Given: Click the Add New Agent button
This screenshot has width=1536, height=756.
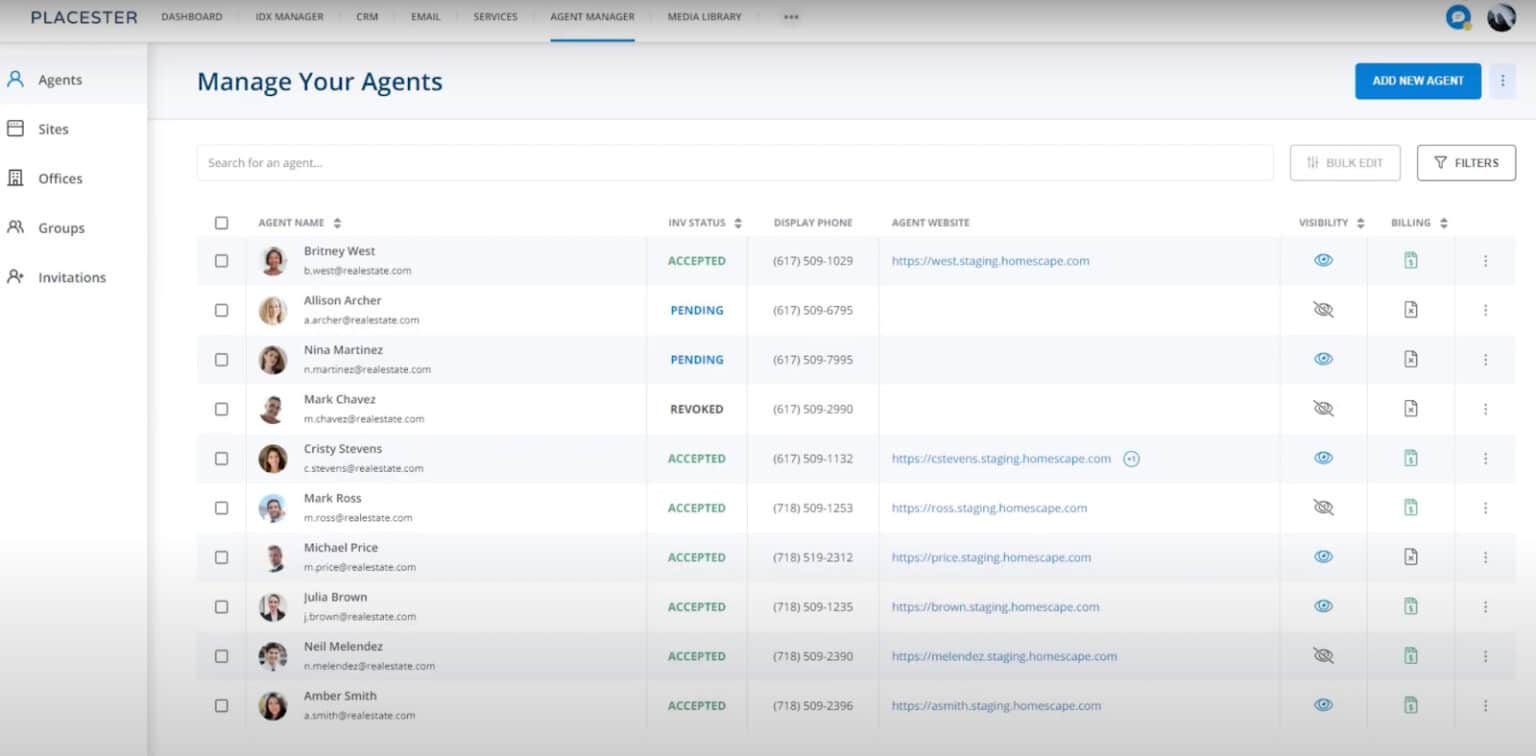Looking at the screenshot, I should [x=1417, y=81].
